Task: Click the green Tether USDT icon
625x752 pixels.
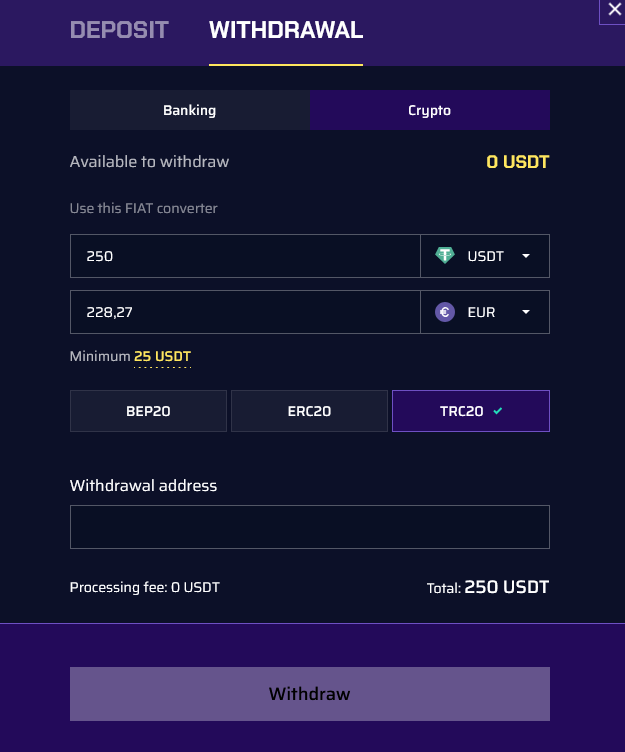Action: pos(445,255)
